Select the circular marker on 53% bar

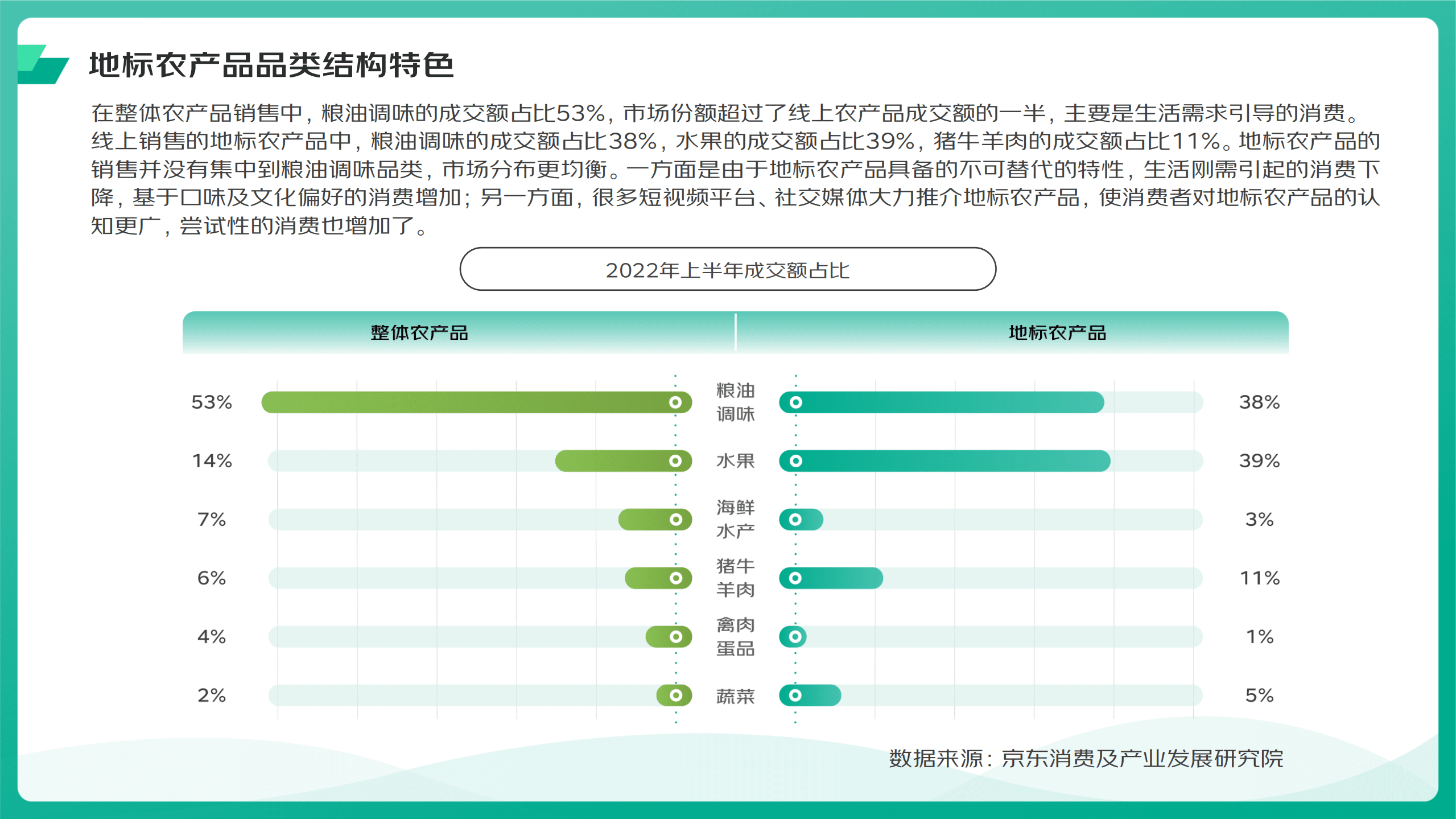point(675,402)
